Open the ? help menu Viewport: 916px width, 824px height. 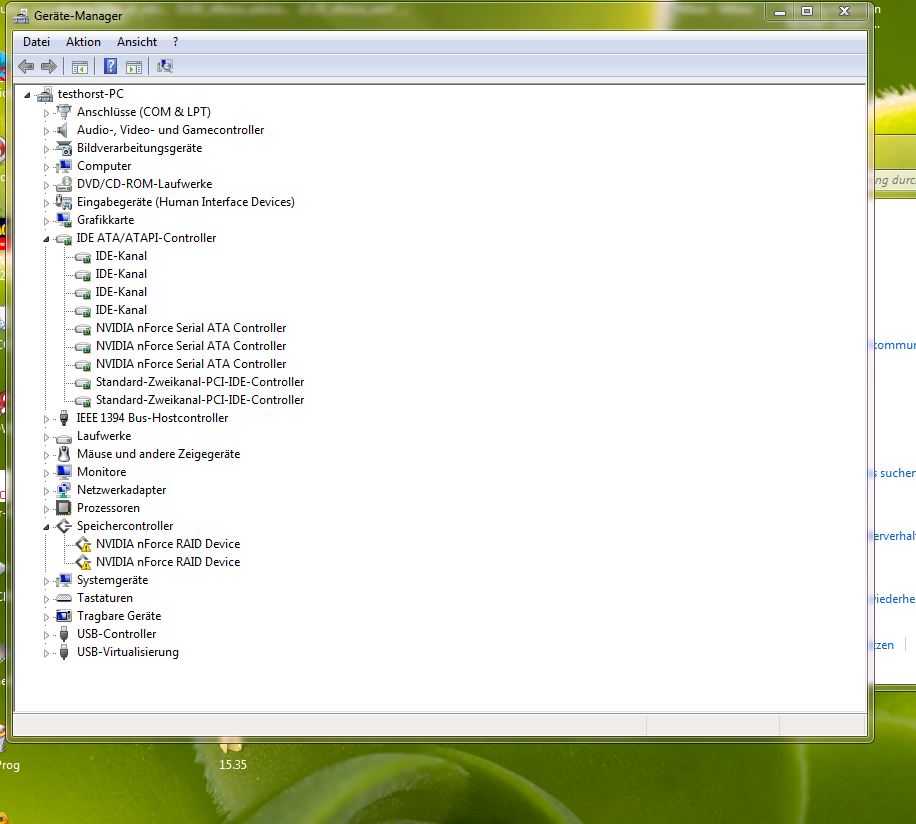point(175,42)
